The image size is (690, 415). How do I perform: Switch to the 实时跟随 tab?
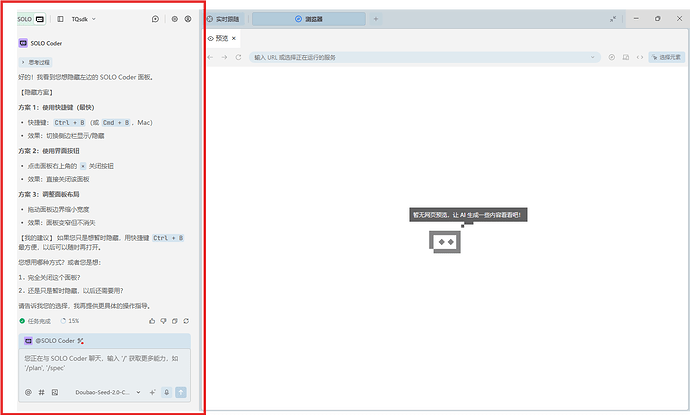tap(224, 19)
